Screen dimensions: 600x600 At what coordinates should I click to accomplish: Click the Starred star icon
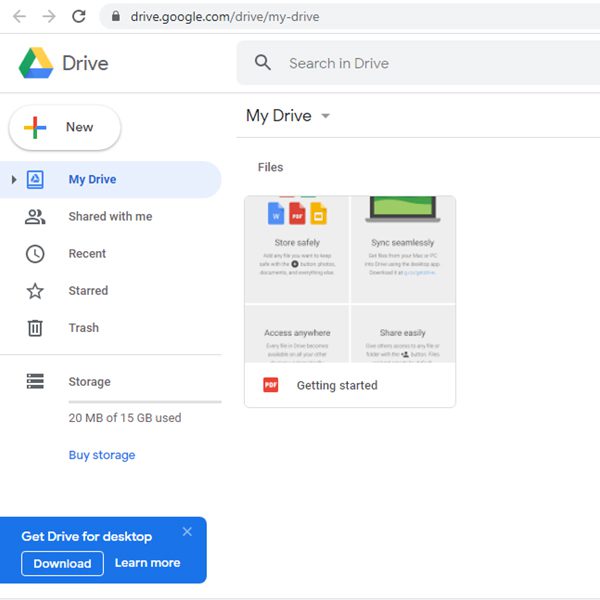pyautogui.click(x=35, y=291)
